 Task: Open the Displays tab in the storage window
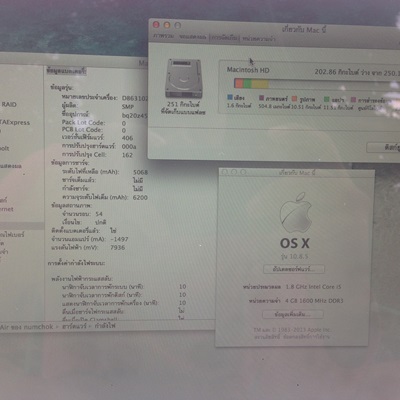(x=193, y=37)
